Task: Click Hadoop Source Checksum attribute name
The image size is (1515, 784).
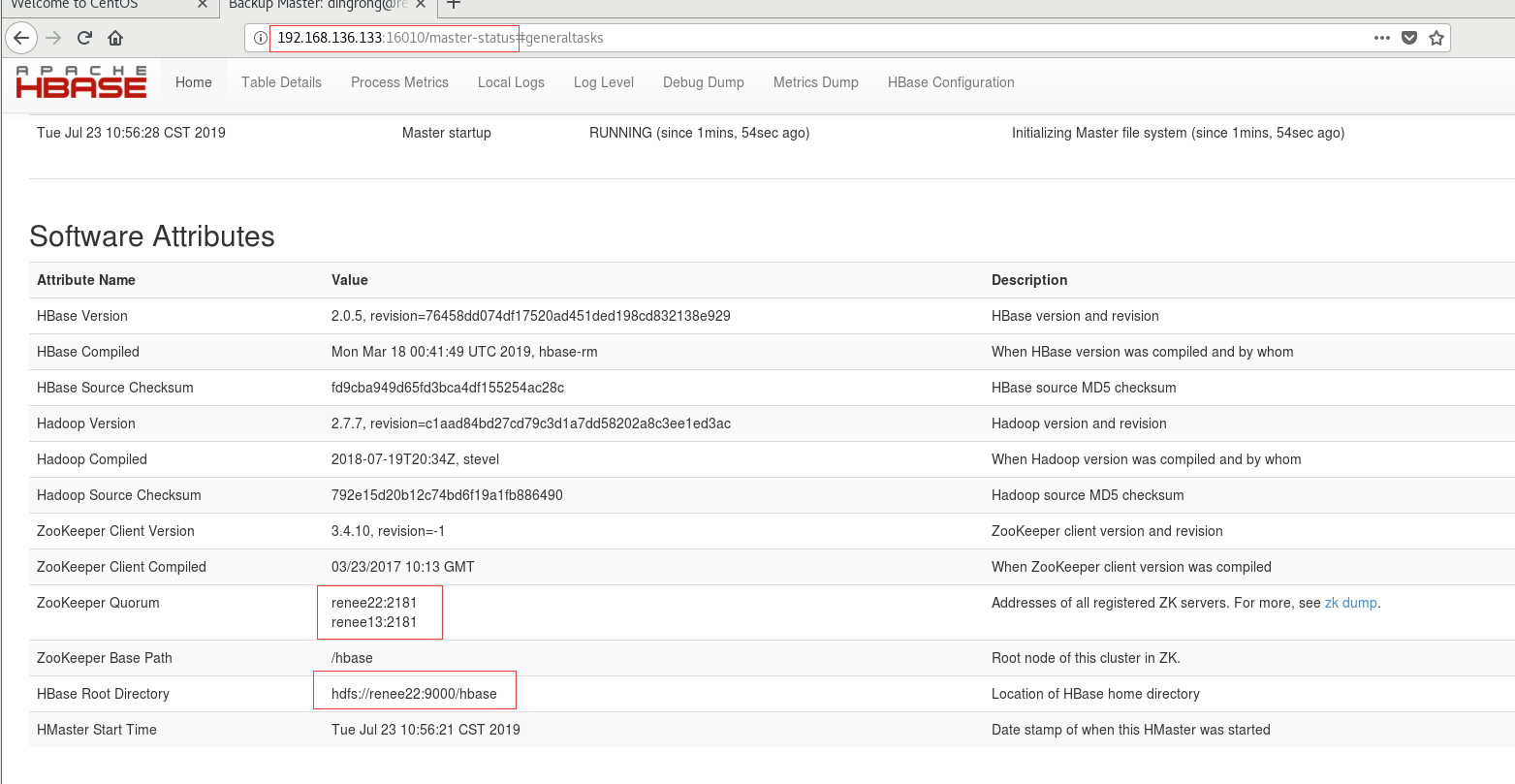Action: tap(119, 495)
